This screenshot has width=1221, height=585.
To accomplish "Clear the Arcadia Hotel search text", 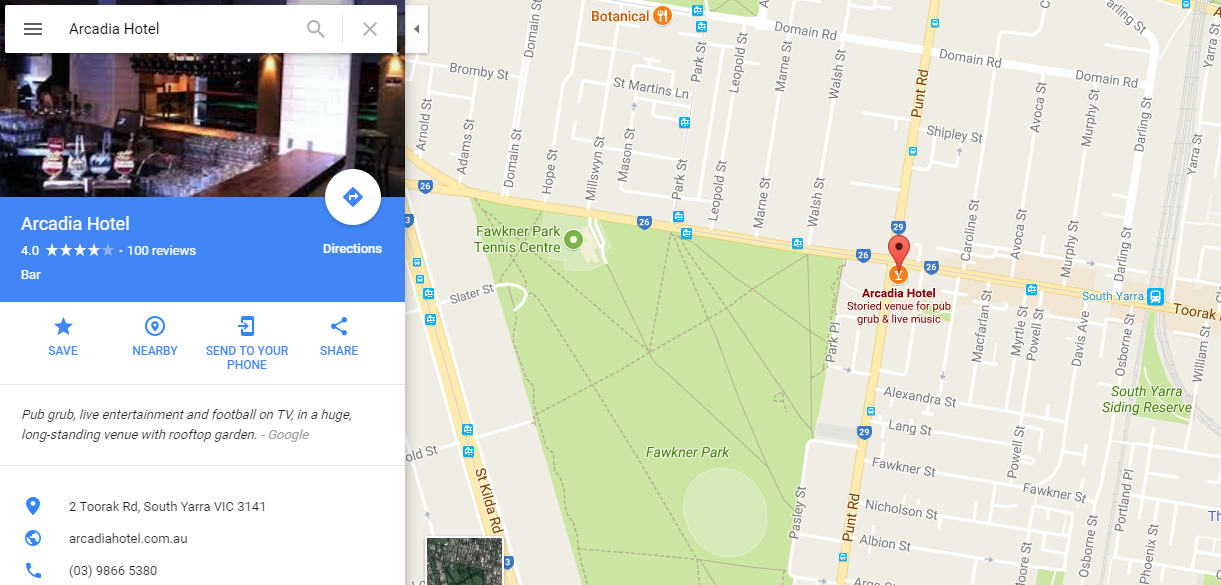I will coord(370,29).
